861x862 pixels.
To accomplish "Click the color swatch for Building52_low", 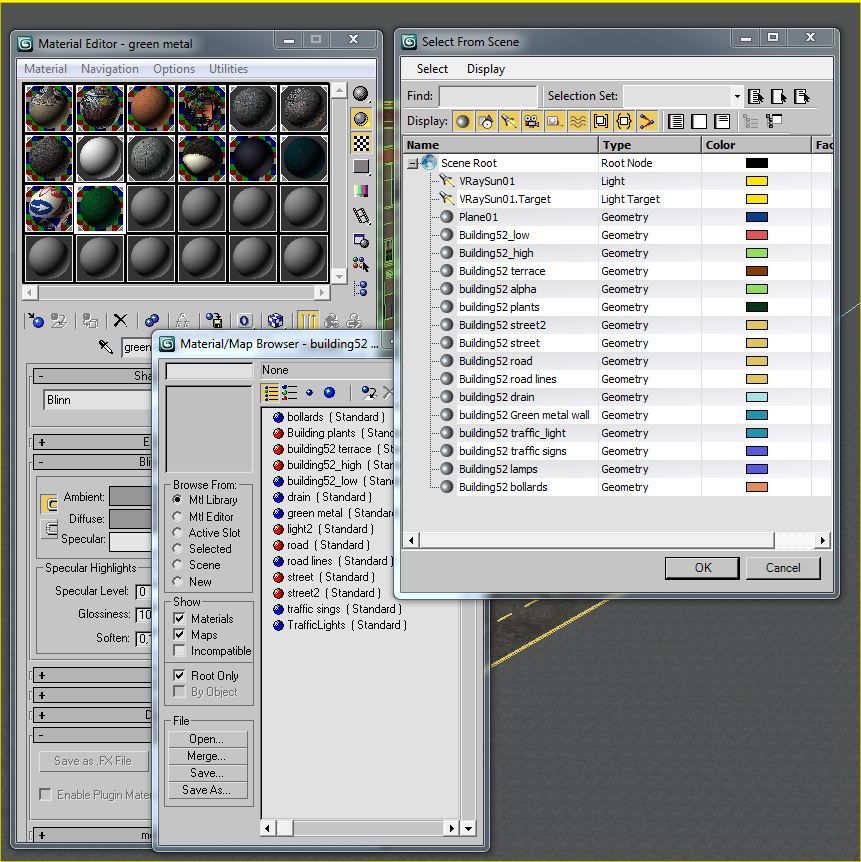I will (757, 235).
